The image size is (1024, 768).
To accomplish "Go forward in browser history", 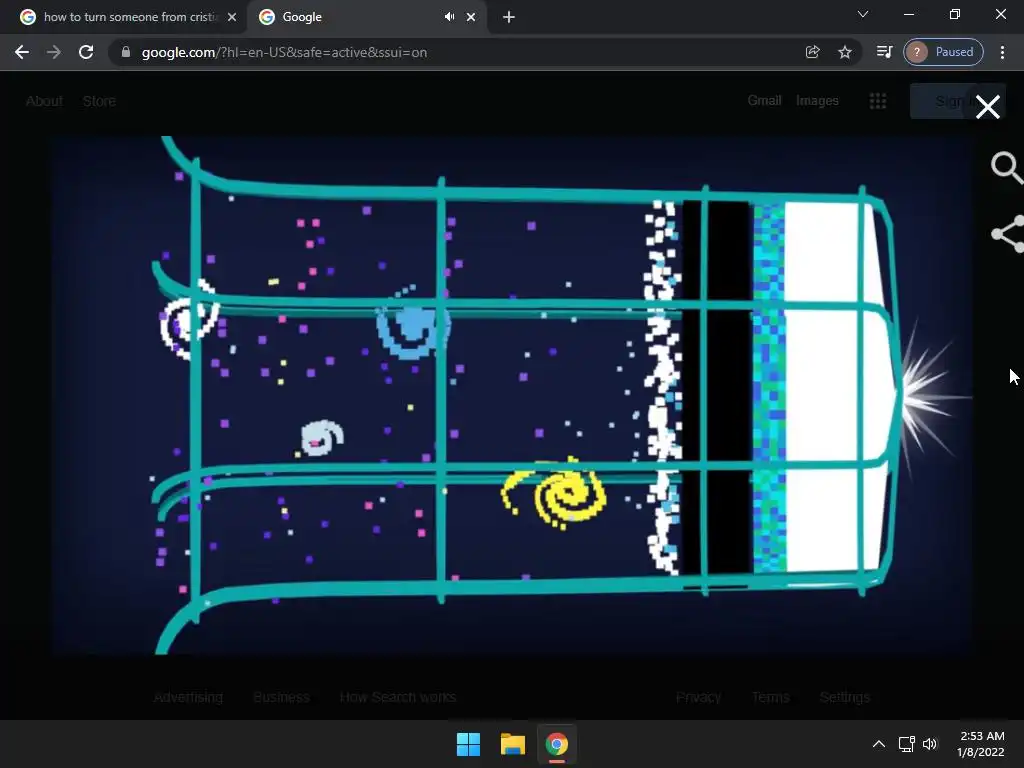I will (x=54, y=52).
